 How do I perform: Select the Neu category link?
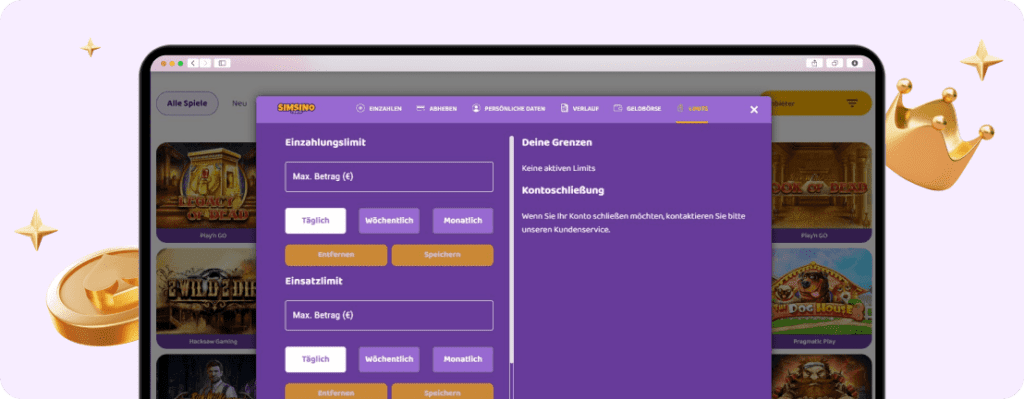pos(240,103)
